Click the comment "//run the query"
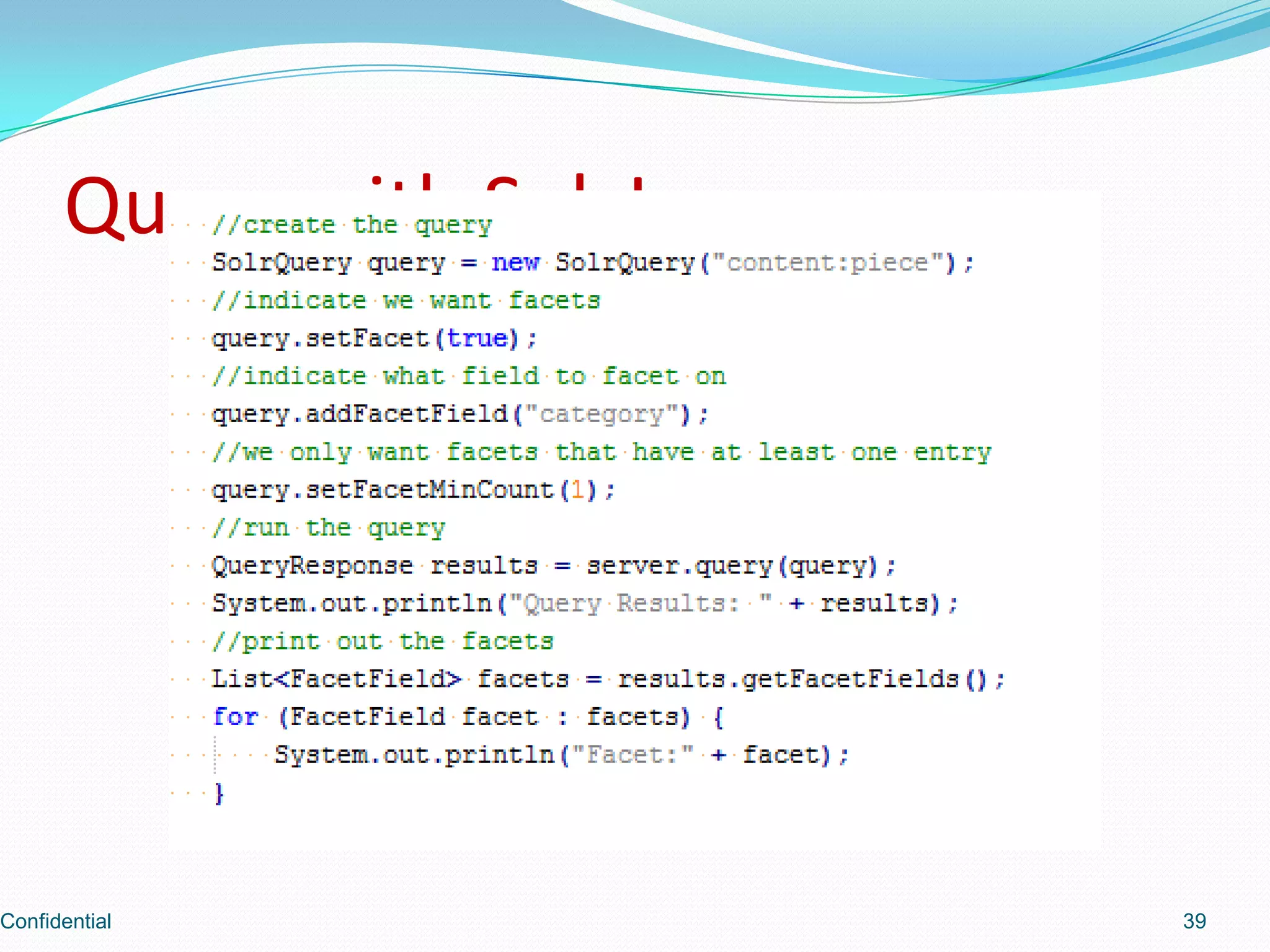Screen dimensions: 1270x952 click(x=328, y=528)
